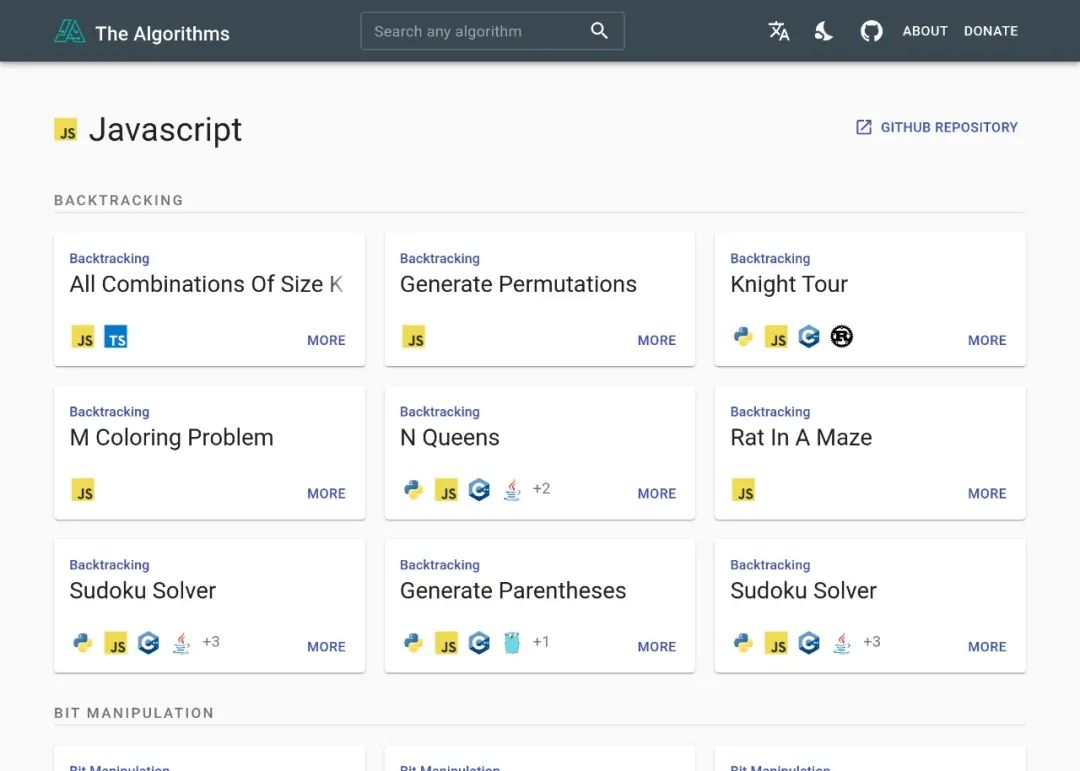Select TypeScript icon on All Combinations card
1080x771 pixels.
pos(116,337)
